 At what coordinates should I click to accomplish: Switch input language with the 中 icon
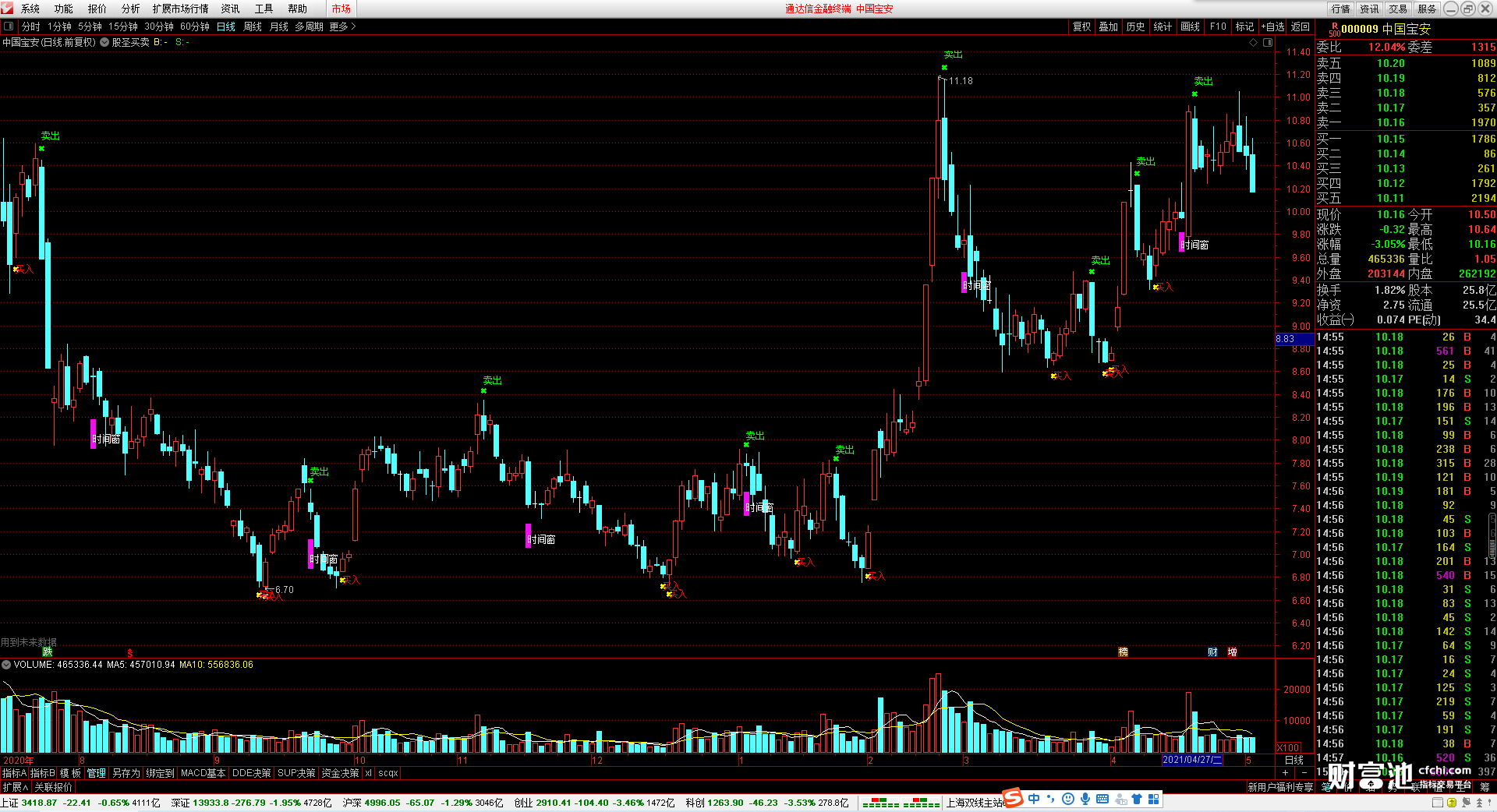1034,799
